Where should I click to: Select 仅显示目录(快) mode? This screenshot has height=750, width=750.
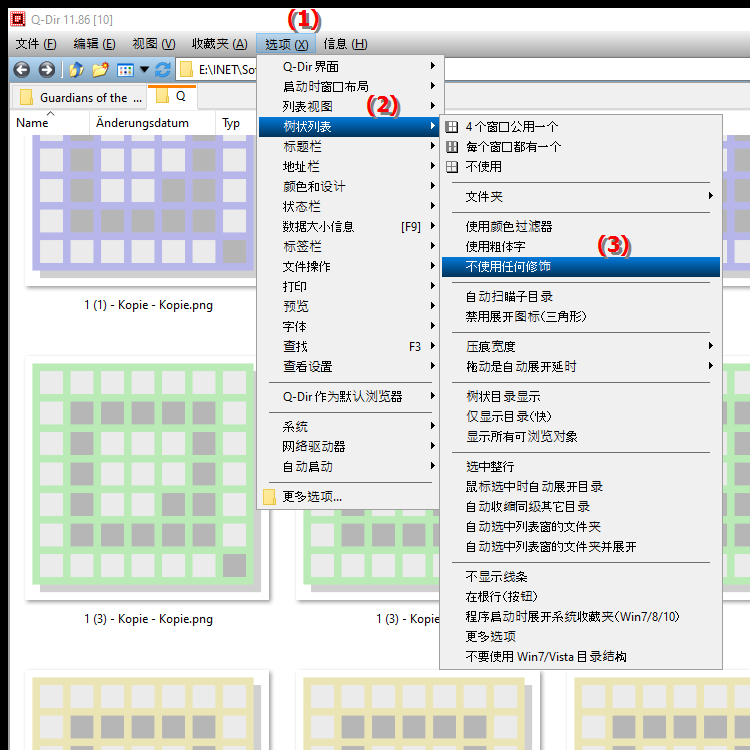pyautogui.click(x=581, y=417)
